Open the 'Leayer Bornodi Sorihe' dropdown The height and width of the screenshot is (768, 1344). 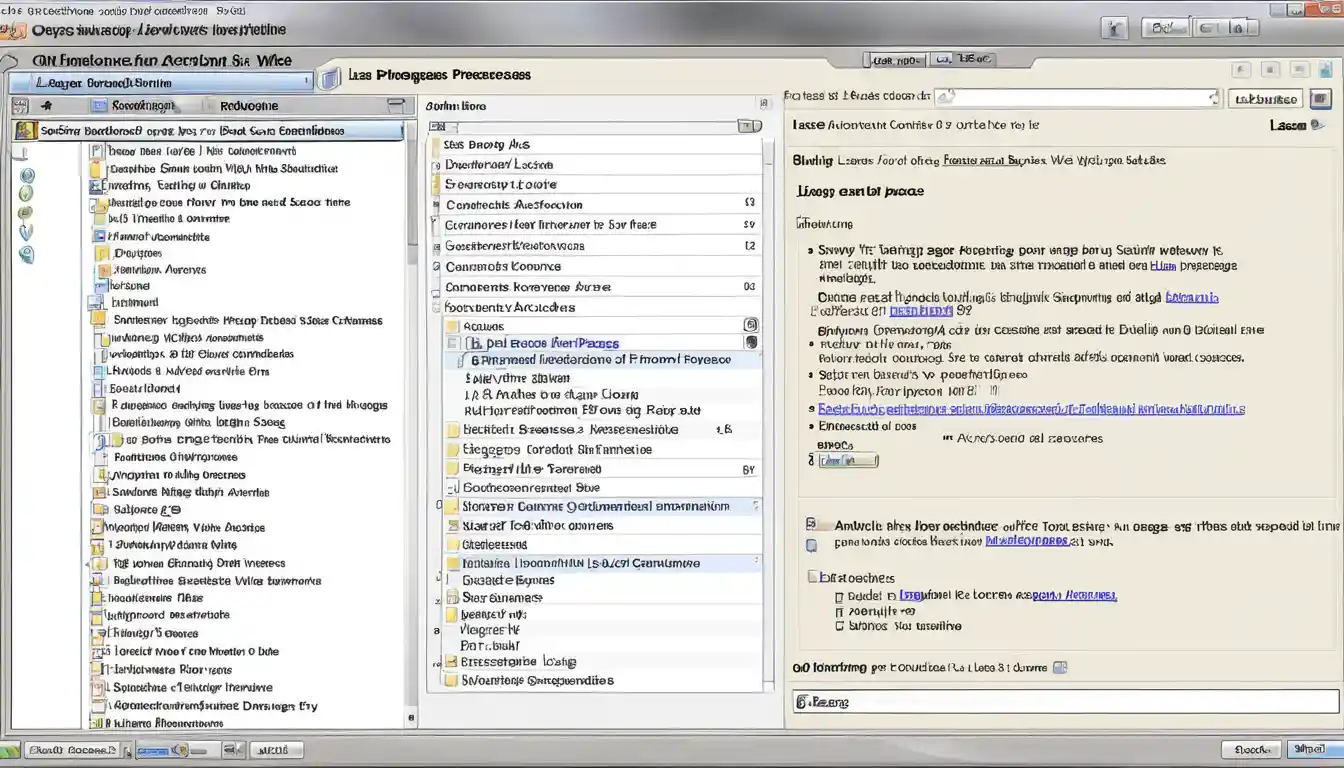(x=160, y=83)
